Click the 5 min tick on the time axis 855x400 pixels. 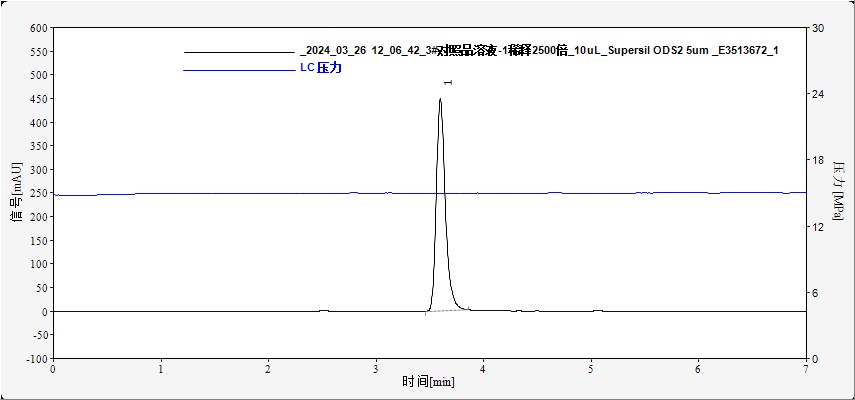pos(591,369)
